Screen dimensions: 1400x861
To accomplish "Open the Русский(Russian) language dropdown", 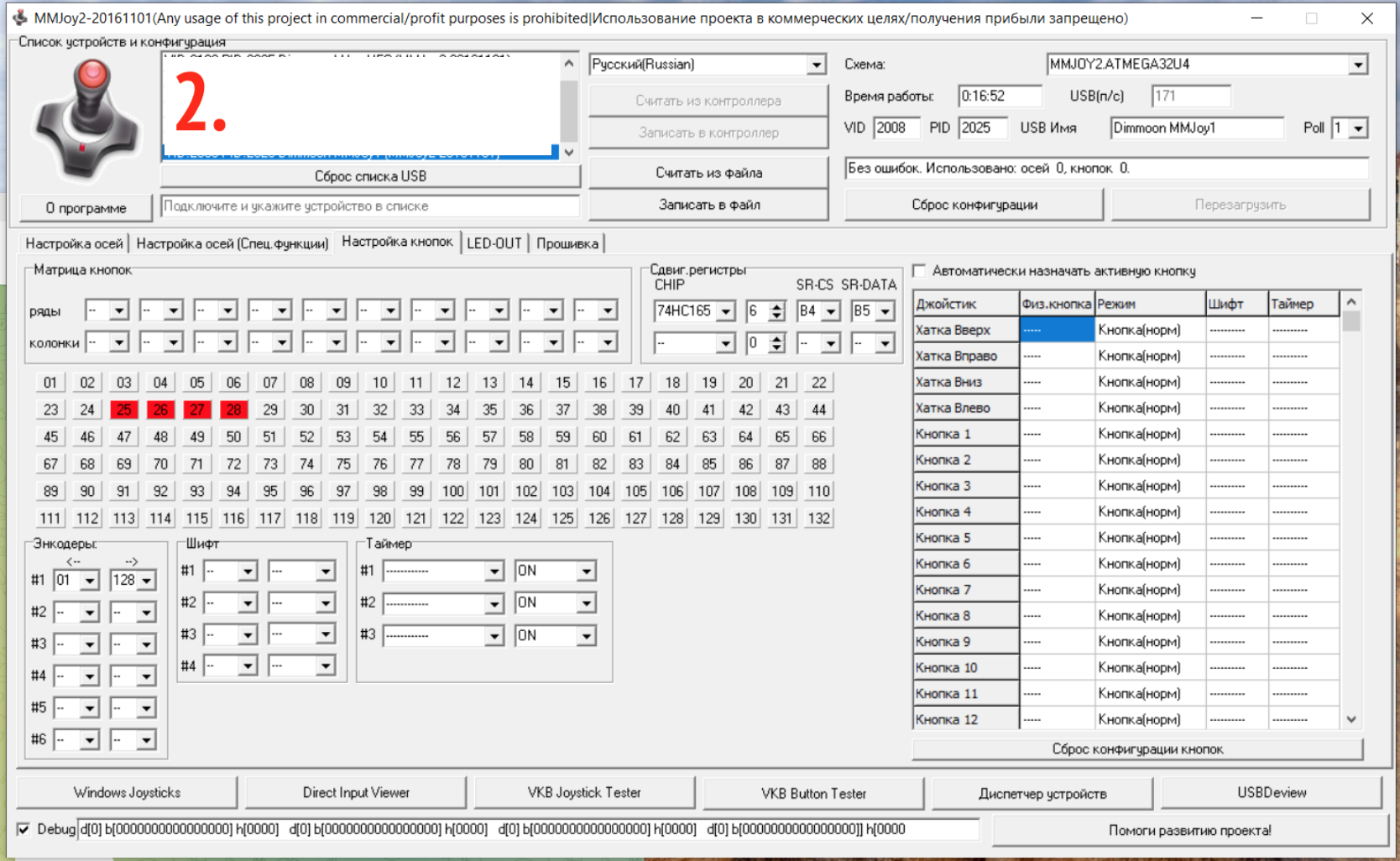I will tap(816, 65).
